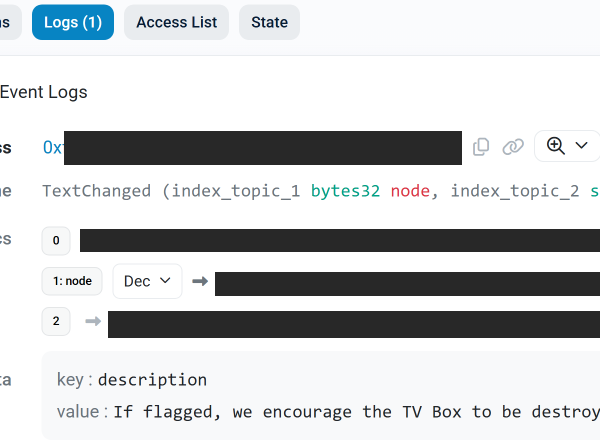
Task: Click the arrow next to topic 2
Action: [93, 321]
